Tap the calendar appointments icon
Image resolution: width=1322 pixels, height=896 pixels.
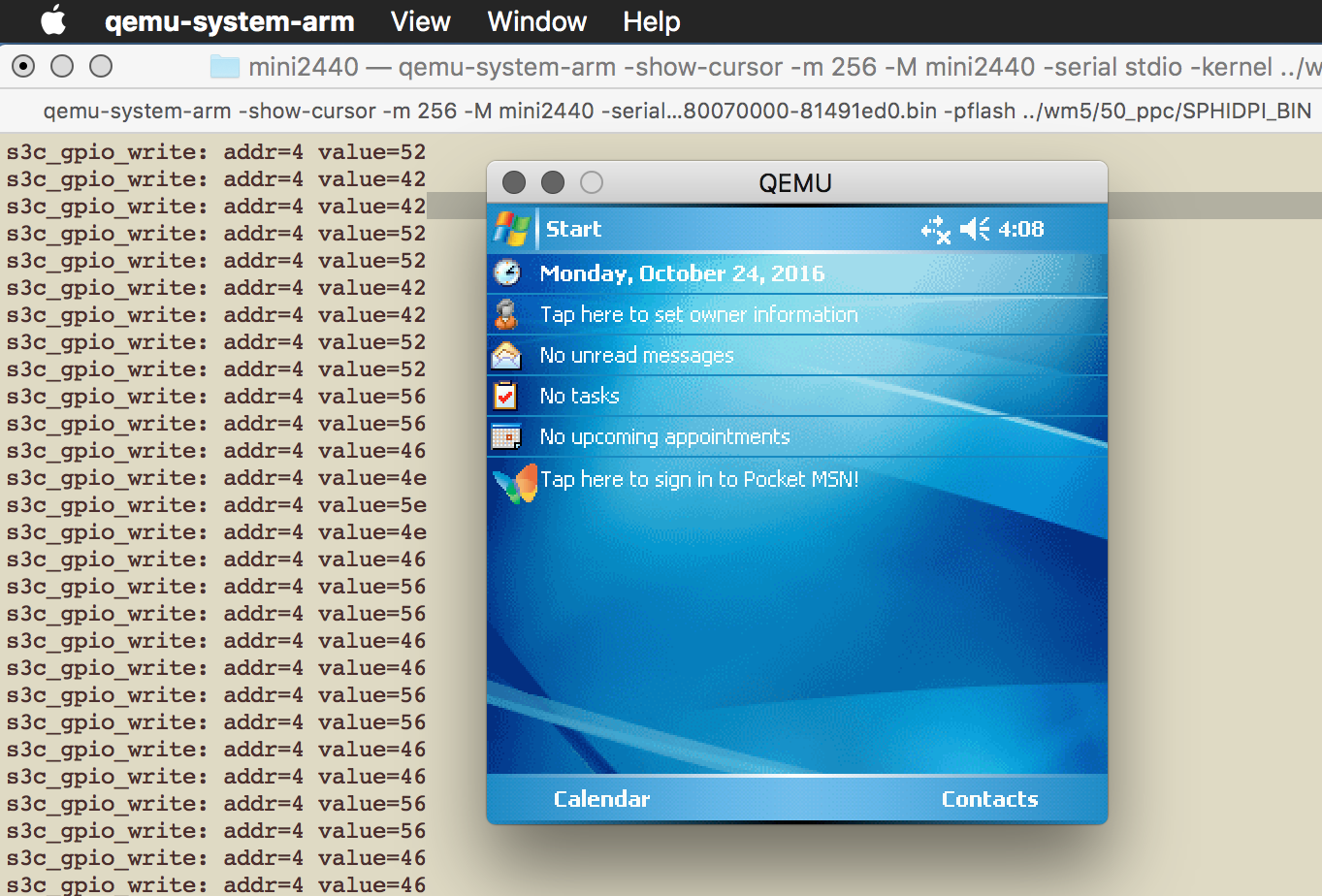point(506,437)
